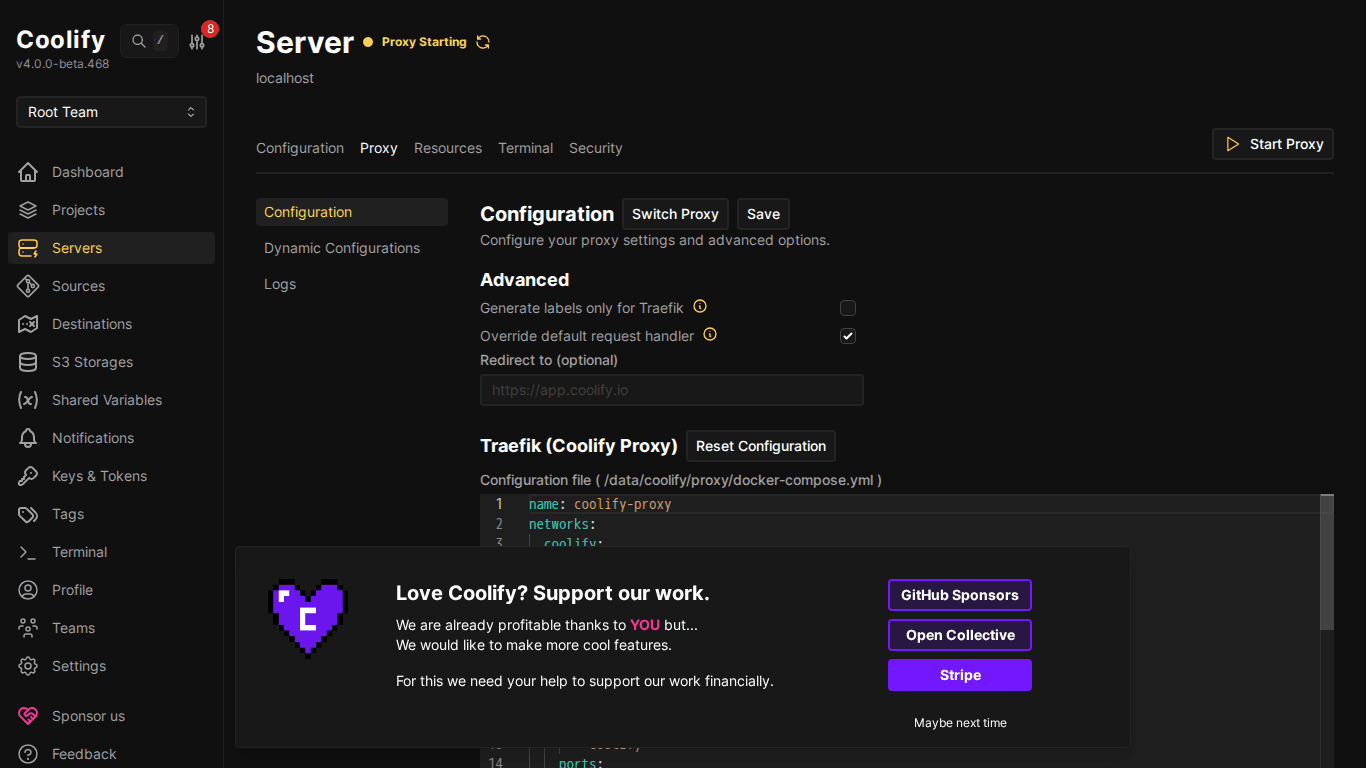Click the proxy status refresh icon

[483, 42]
